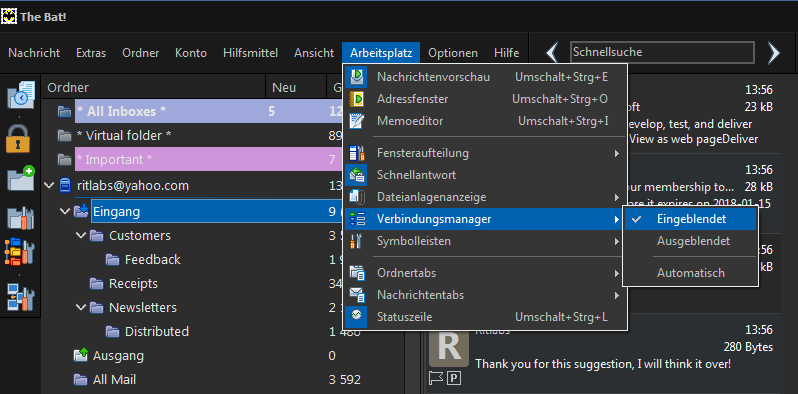Click the next arrow right of Schnellsuche
Screen dimensions: 798x394
tap(774, 52)
